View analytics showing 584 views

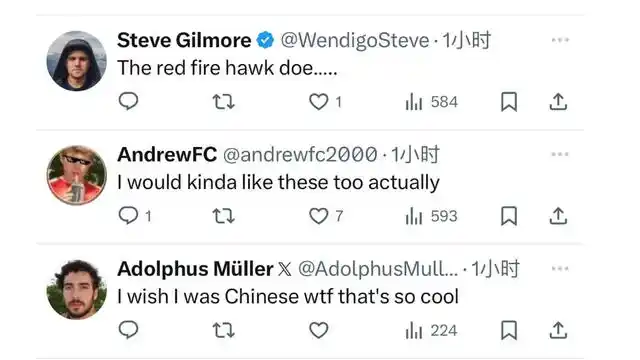pos(431,102)
